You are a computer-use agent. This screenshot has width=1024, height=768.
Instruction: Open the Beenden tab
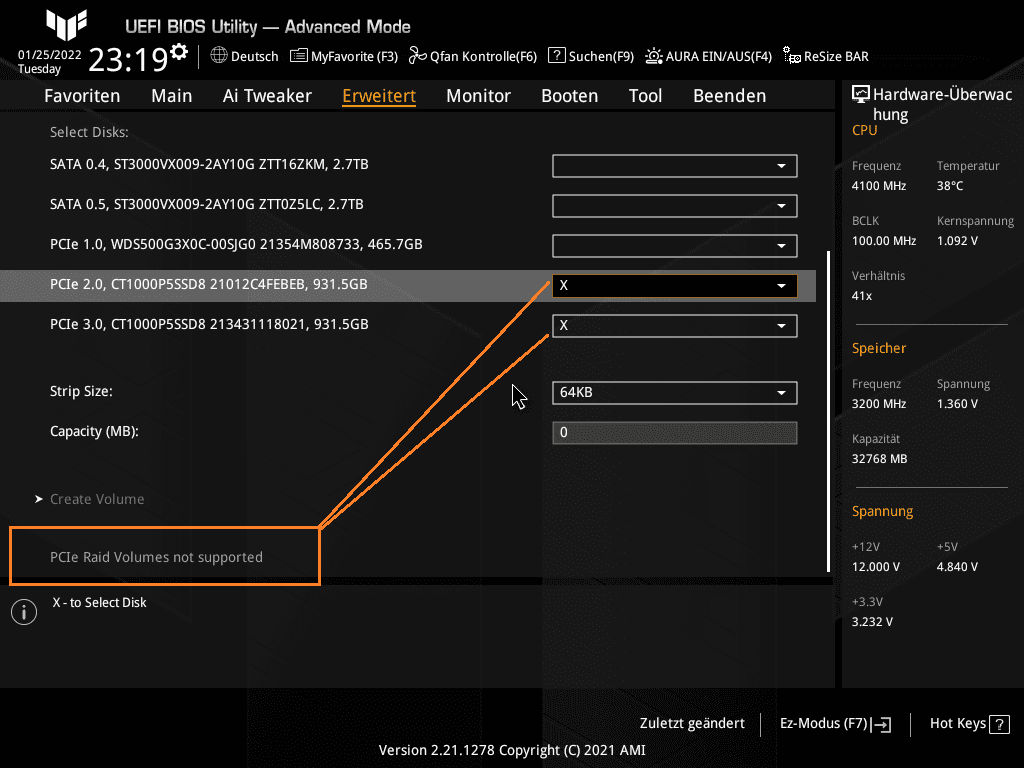point(729,95)
